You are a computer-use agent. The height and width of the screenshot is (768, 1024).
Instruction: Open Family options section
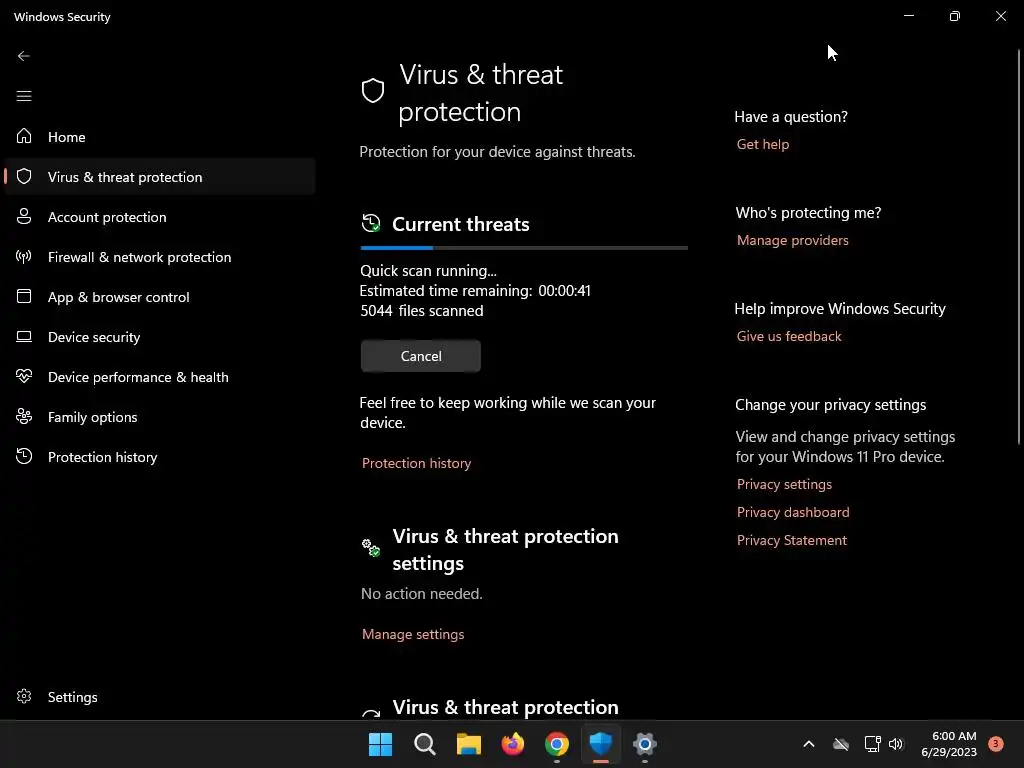159,417
